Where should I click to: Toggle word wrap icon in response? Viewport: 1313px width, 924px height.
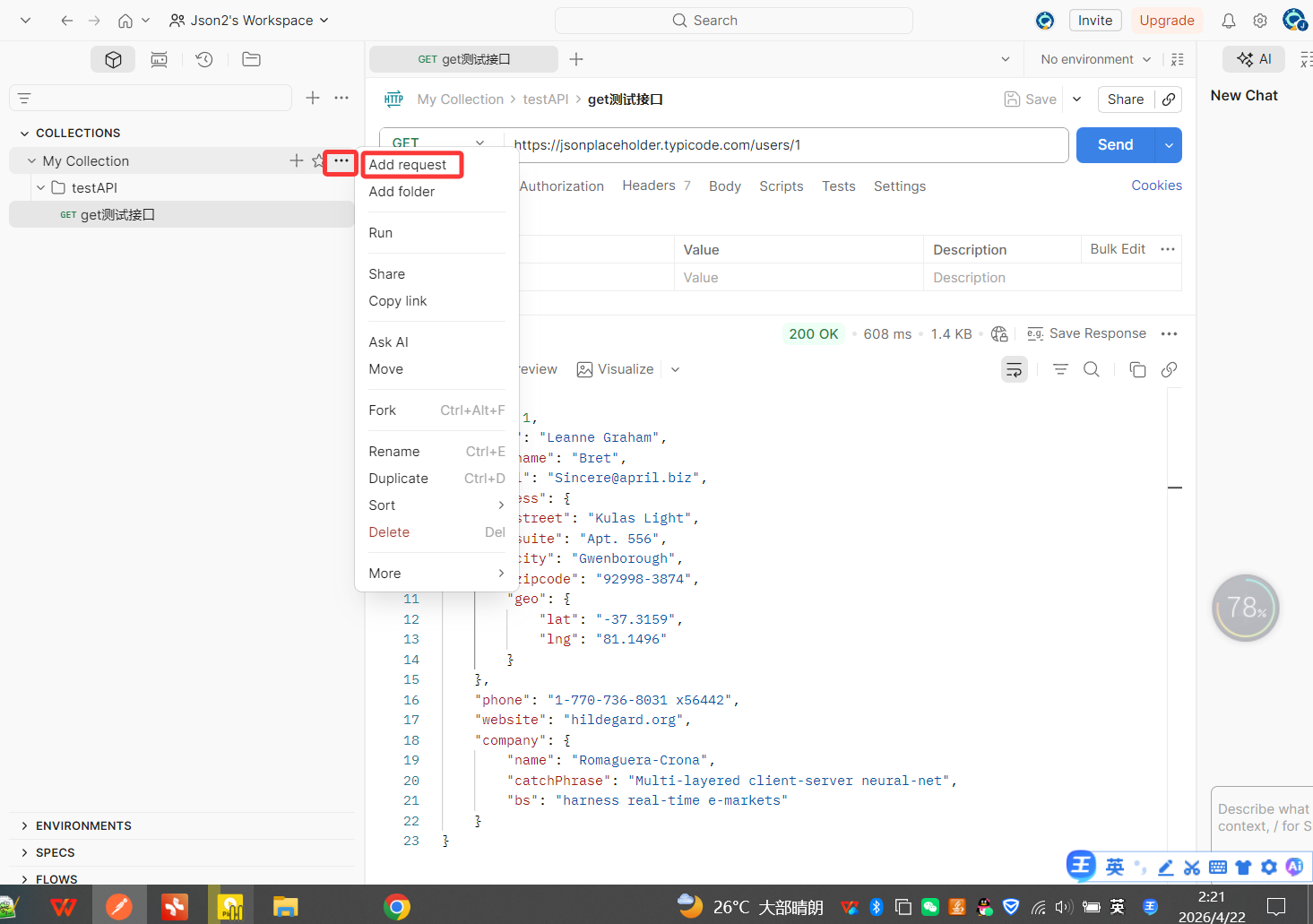[1015, 369]
